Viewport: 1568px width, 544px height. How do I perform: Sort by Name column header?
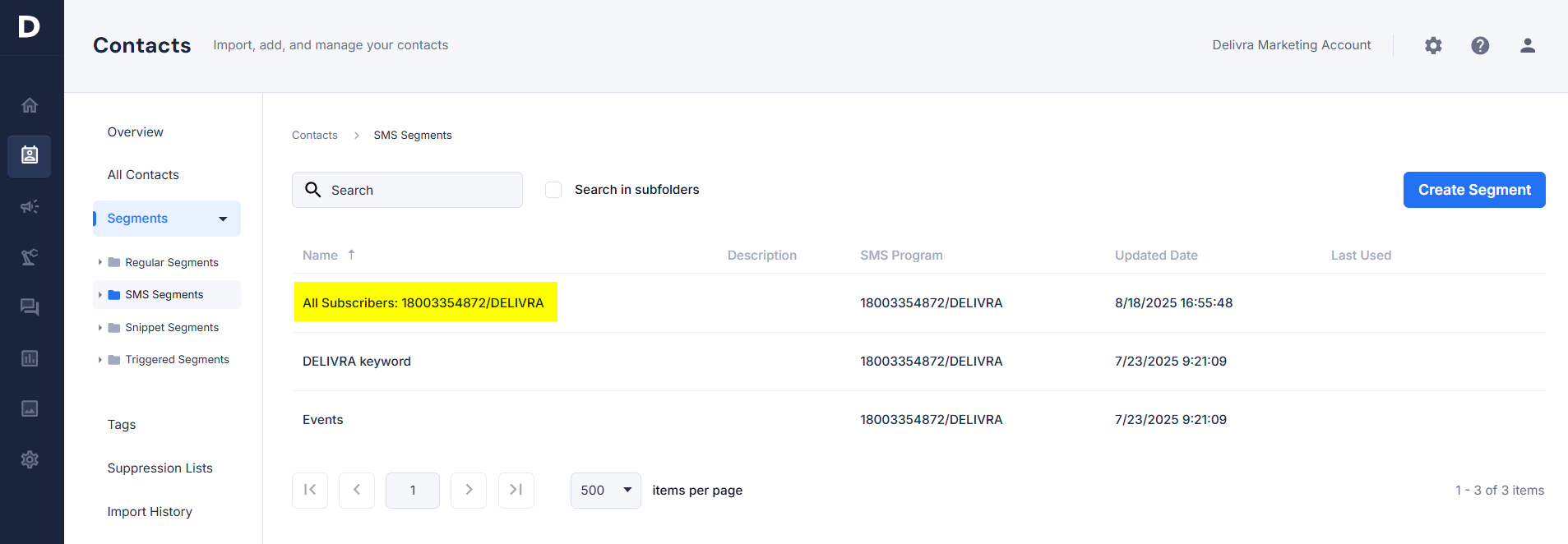click(321, 256)
